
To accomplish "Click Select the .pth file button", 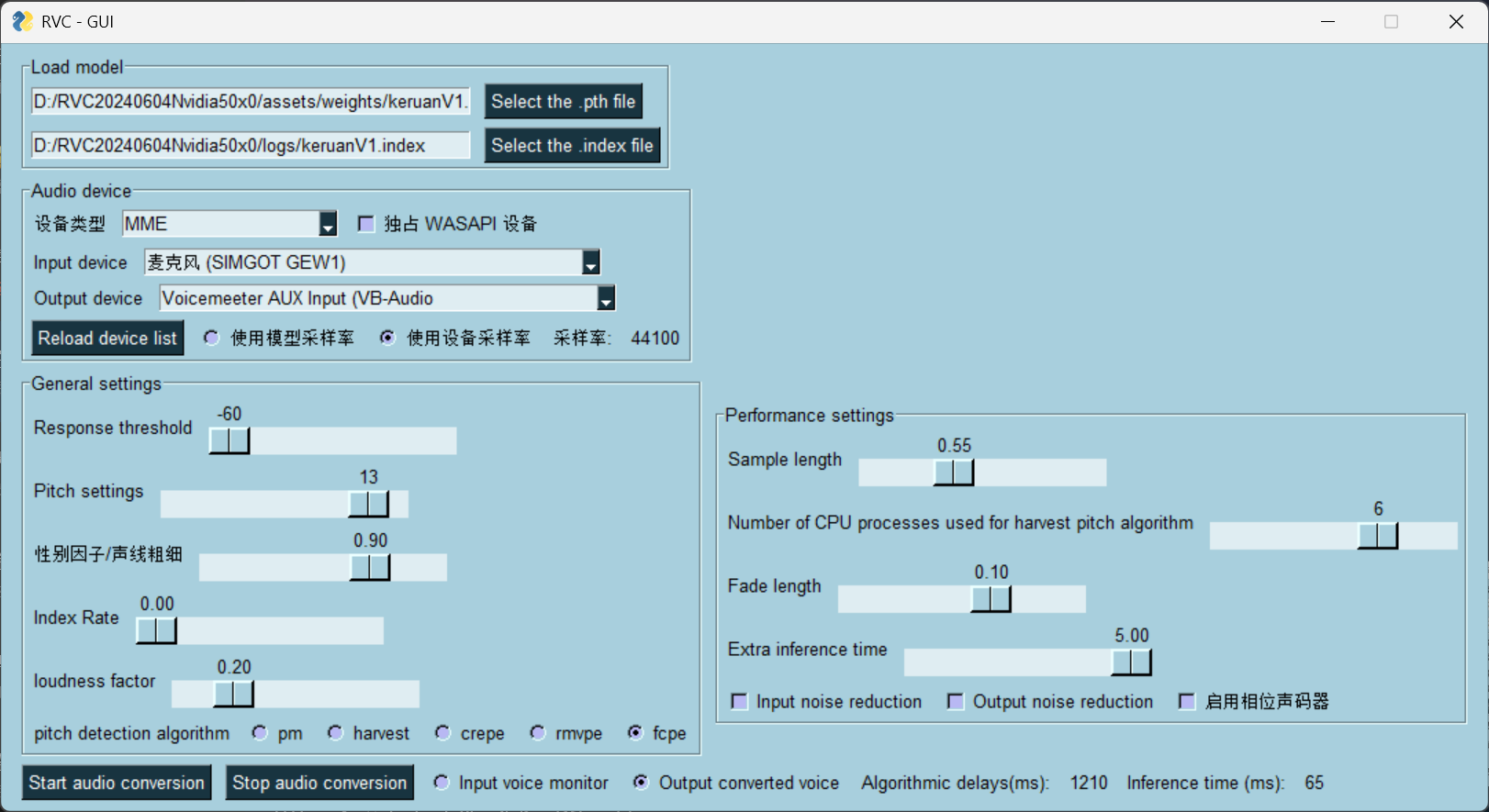I will (x=563, y=102).
